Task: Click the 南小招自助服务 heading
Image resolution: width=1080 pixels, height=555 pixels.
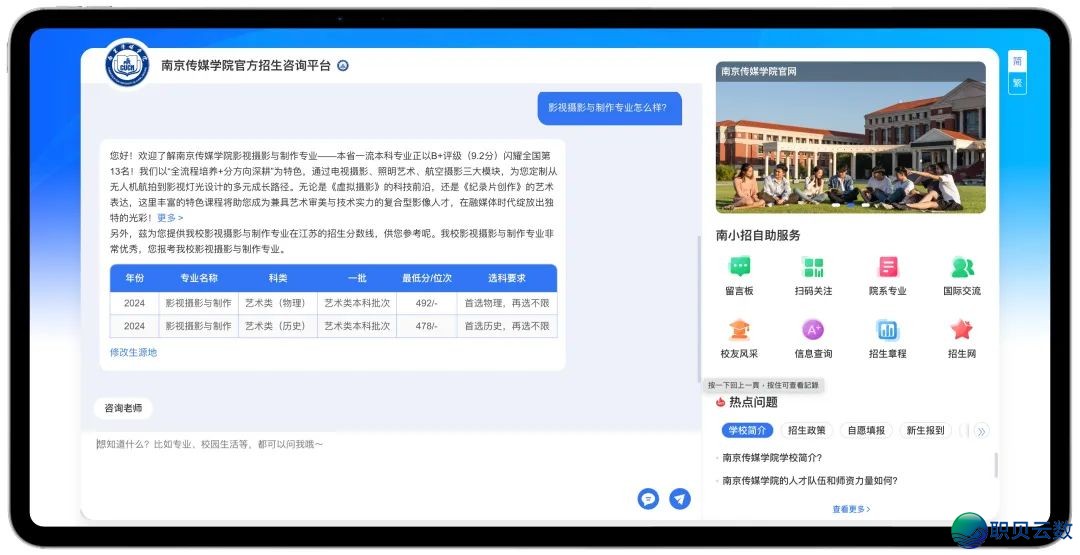Action: [x=758, y=235]
